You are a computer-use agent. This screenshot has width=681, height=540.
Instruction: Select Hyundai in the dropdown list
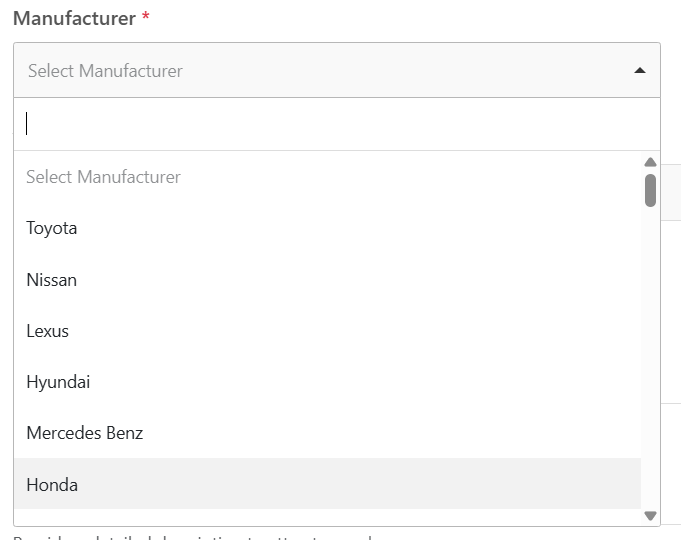pos(58,382)
